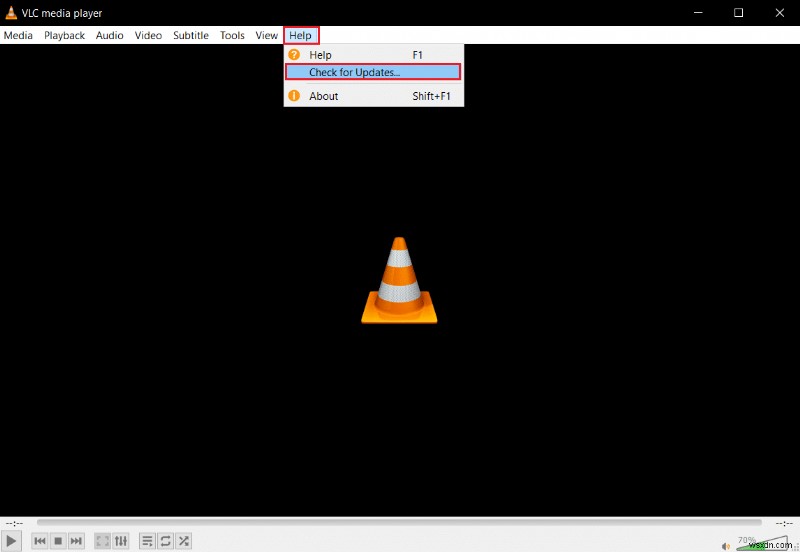
Task: Open the Subtitle menu
Action: (190, 35)
